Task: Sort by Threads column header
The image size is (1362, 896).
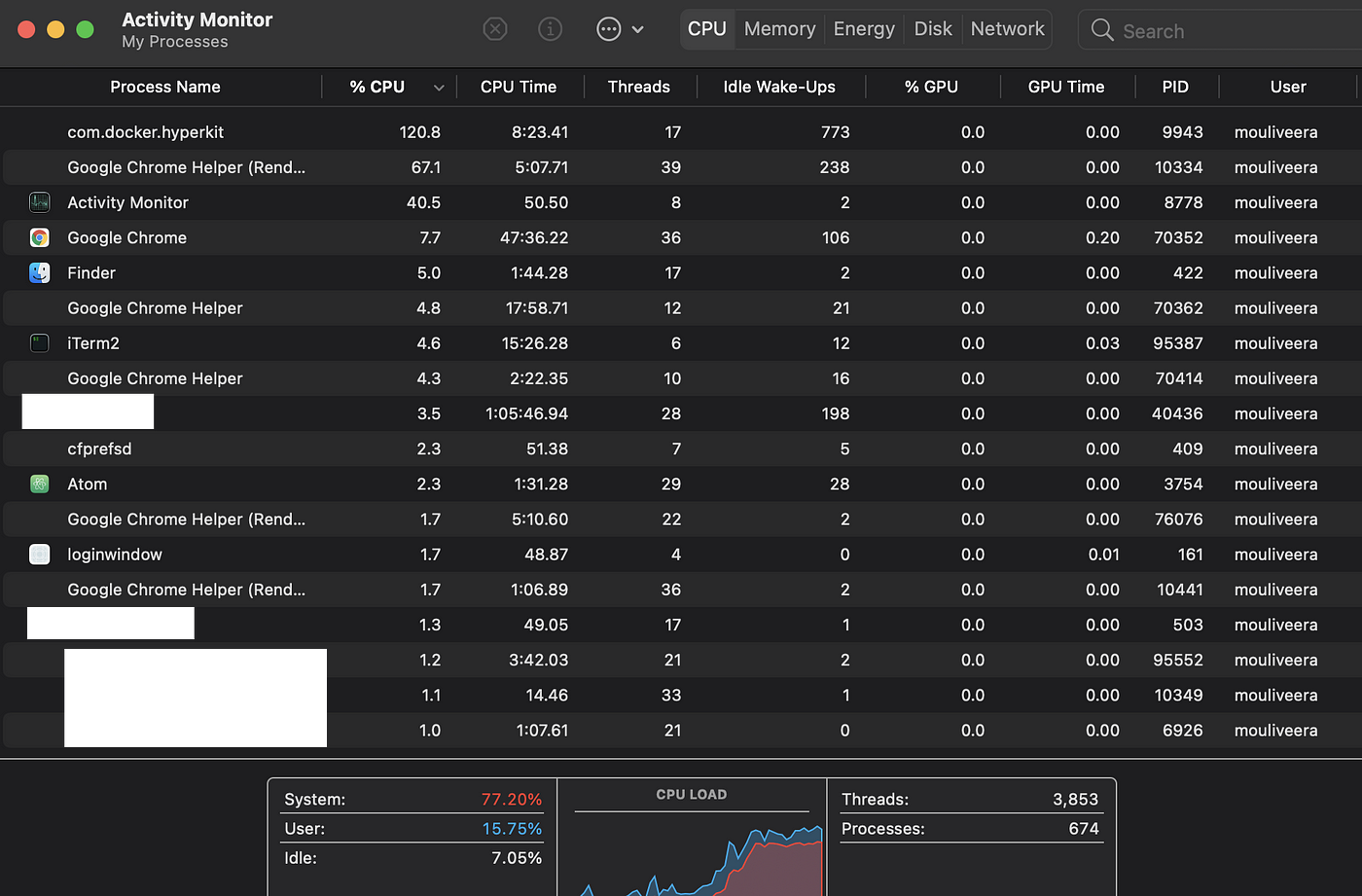Action: (639, 87)
